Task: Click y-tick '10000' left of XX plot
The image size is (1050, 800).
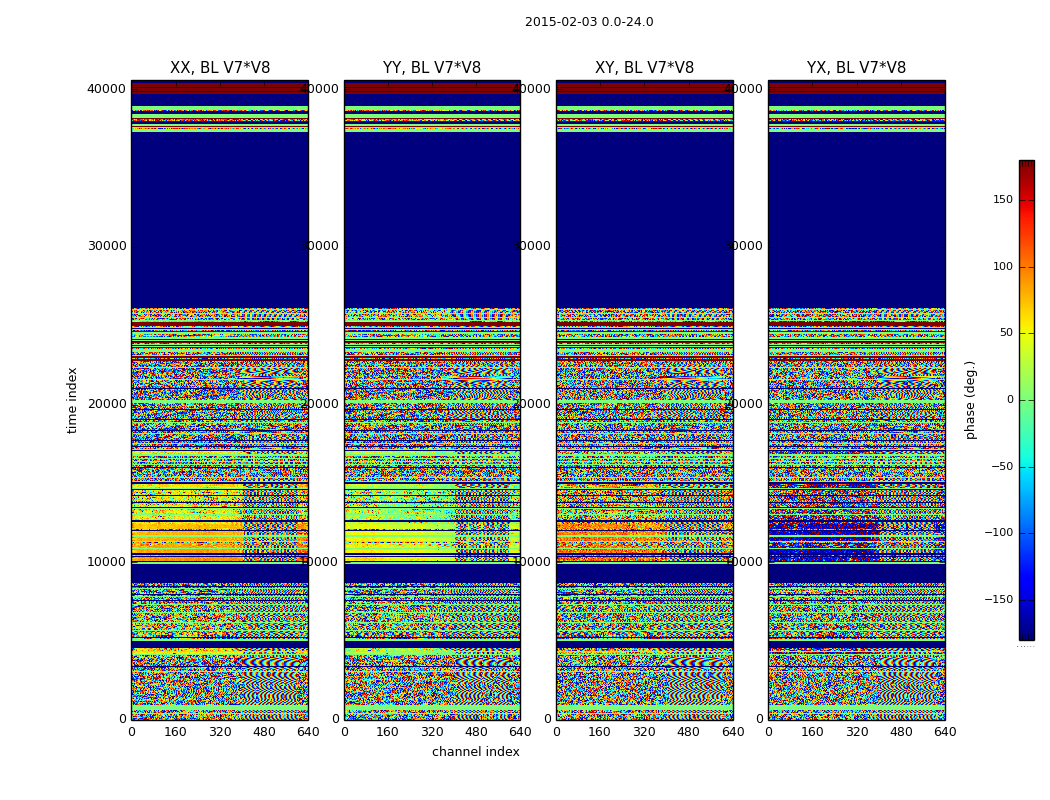Action: 106,562
